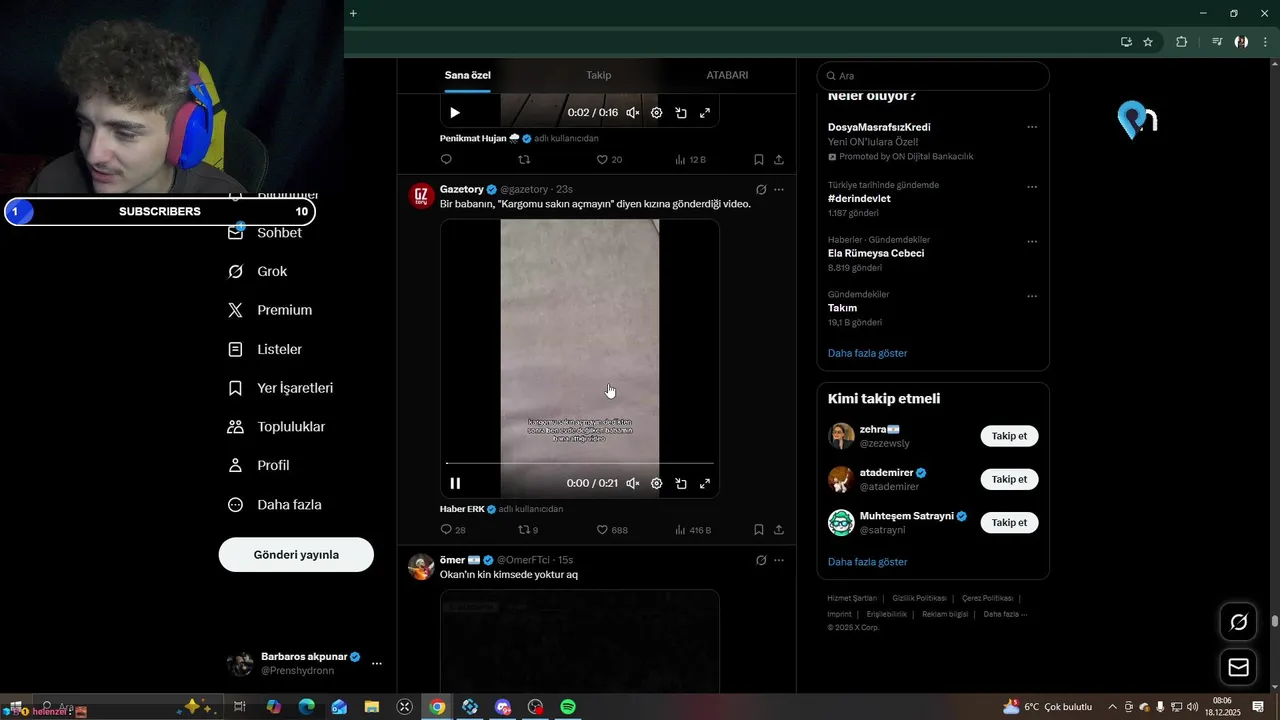The height and width of the screenshot is (720, 1280).
Task: Open Topluluklar in the sidebar
Action: point(278,427)
